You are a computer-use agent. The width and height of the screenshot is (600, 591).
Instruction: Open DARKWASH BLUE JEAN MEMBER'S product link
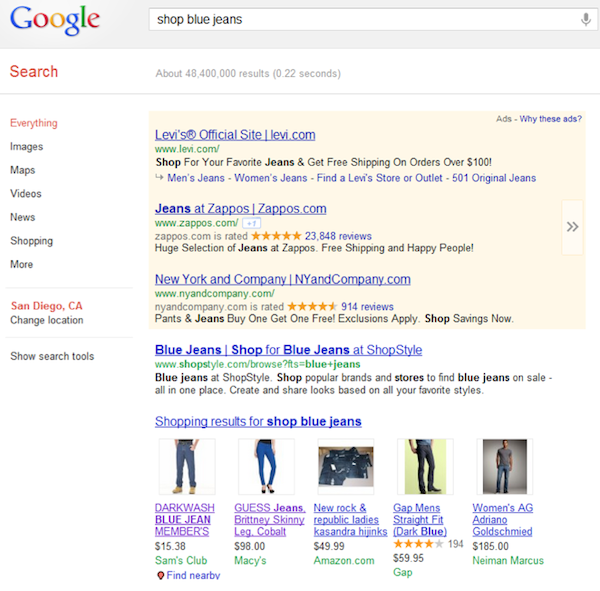pyautogui.click(x=184, y=520)
